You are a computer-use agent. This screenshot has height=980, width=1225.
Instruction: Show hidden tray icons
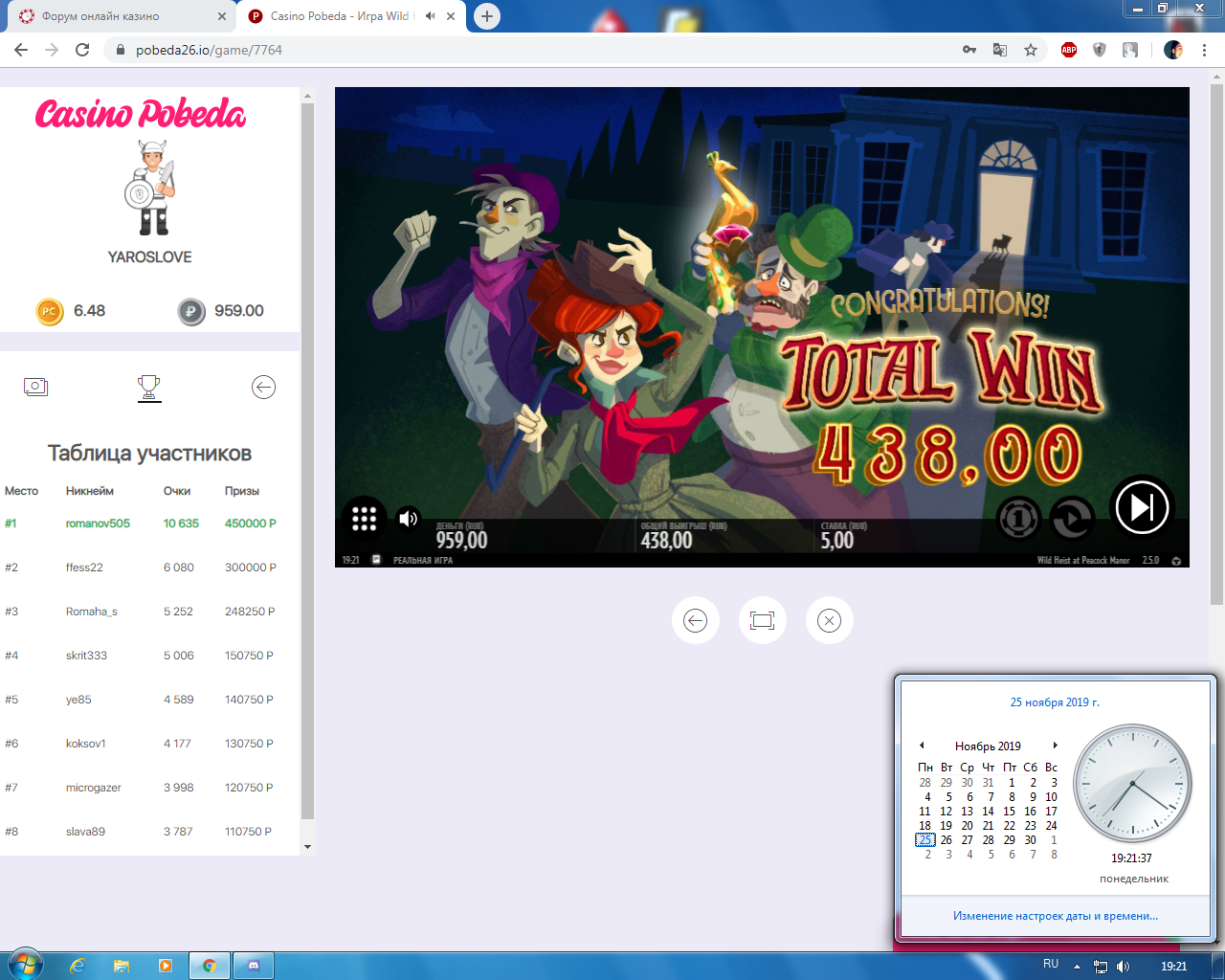(1077, 967)
